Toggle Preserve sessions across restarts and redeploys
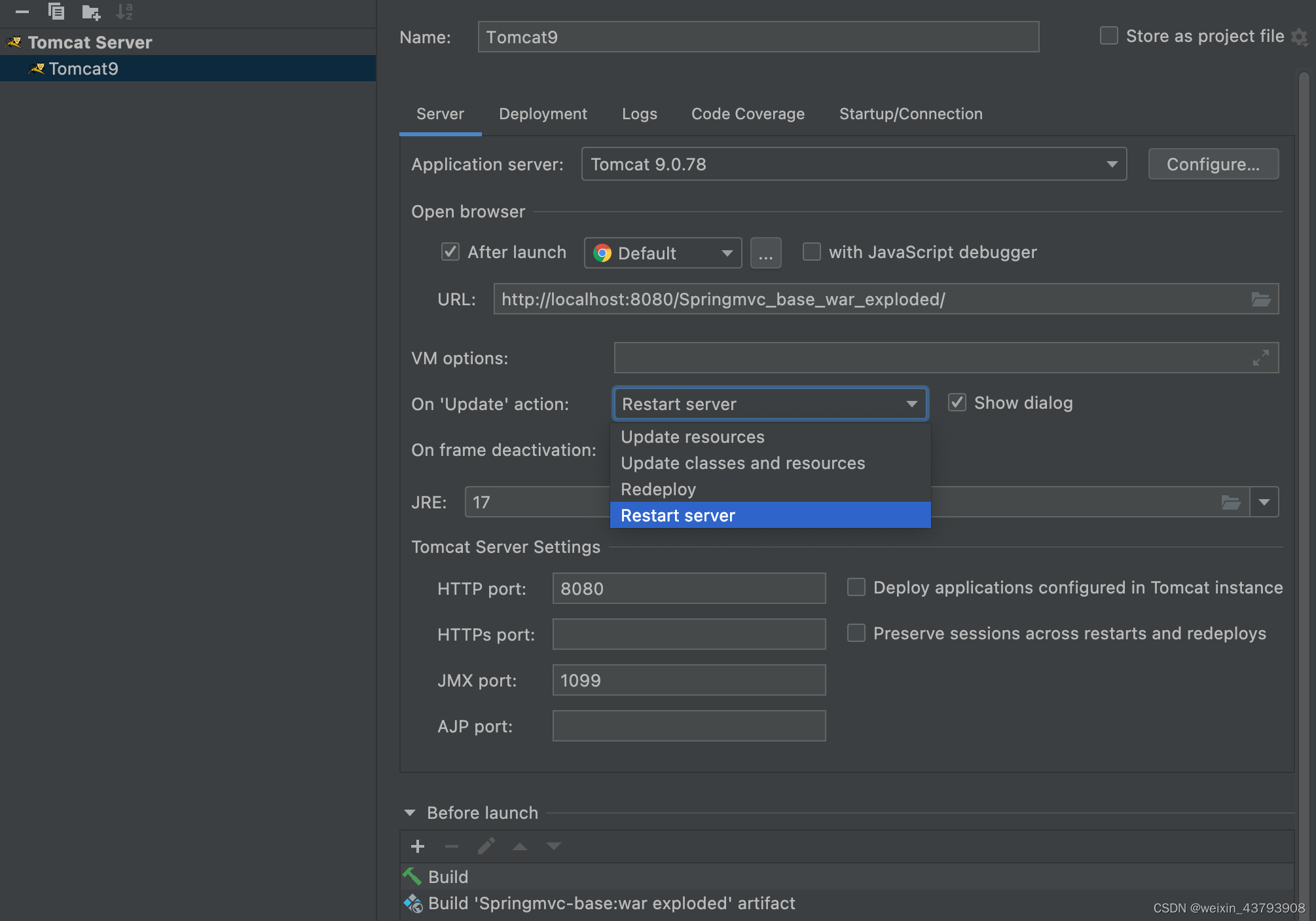 [856, 633]
